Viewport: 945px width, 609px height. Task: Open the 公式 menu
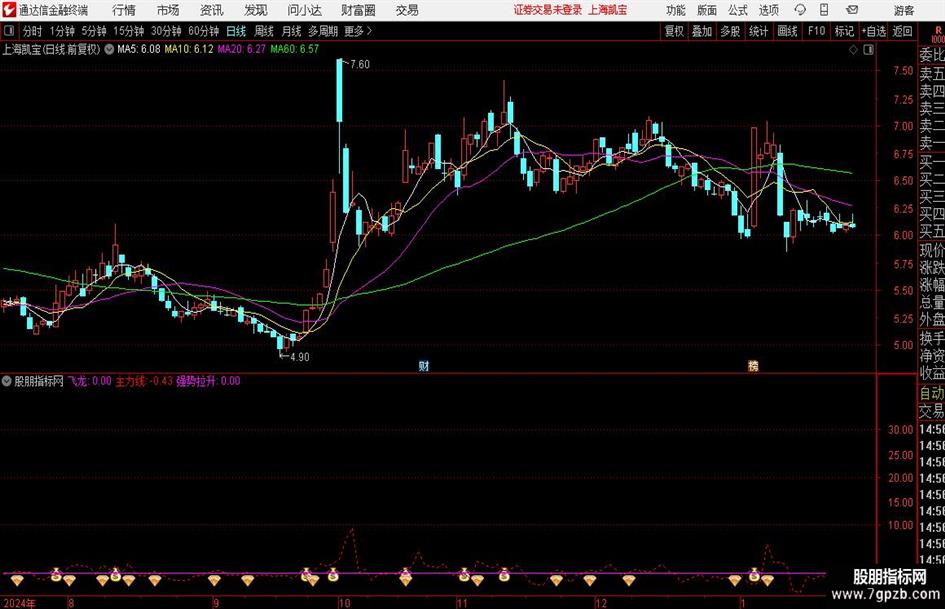[738, 10]
